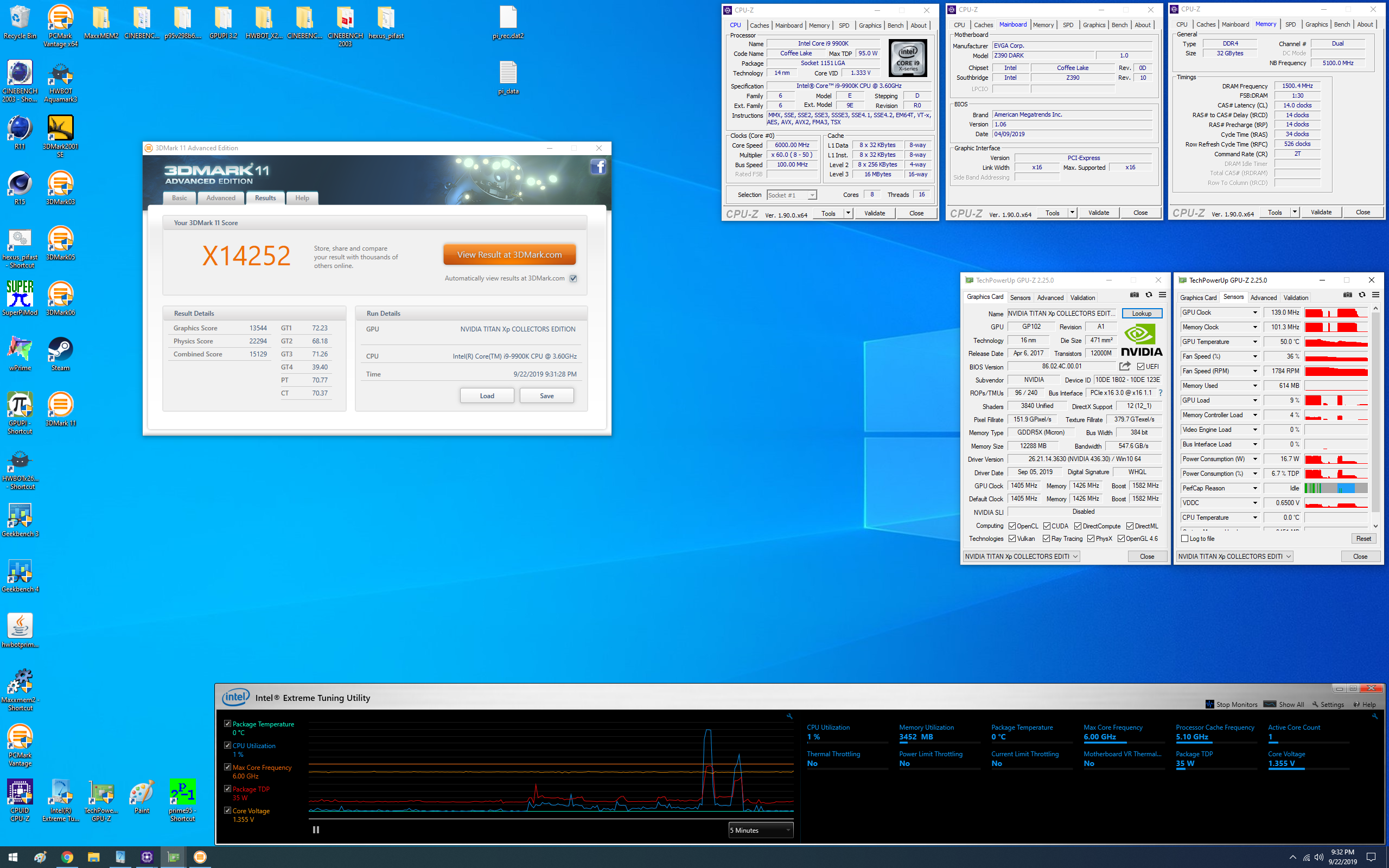Viewport: 1389px width, 868px height.
Task: Open Steam desktop icon
Action: (x=60, y=354)
